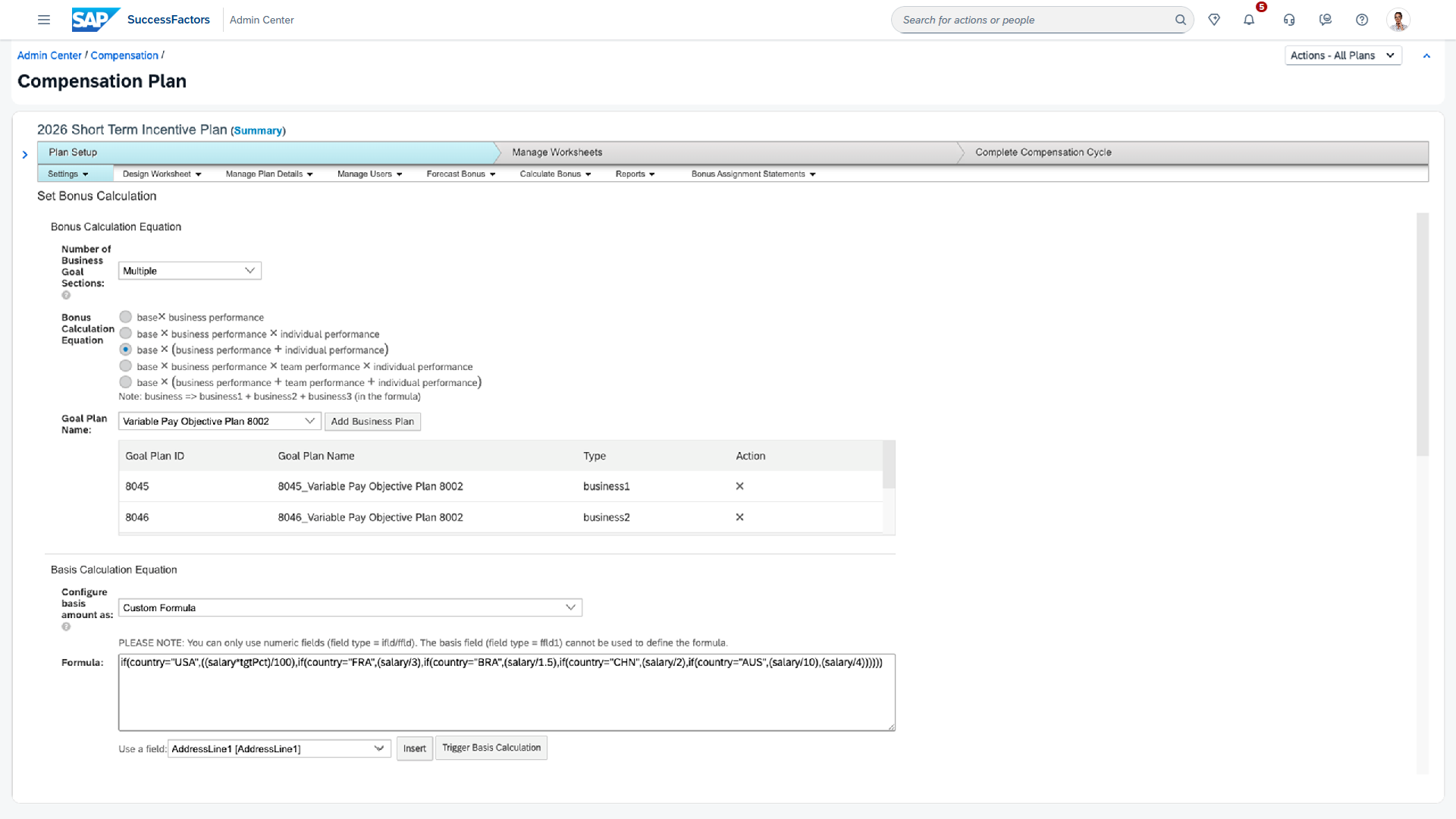This screenshot has height=819, width=1456.
Task: Follow the Admin Center breadcrumb link
Action: point(49,55)
